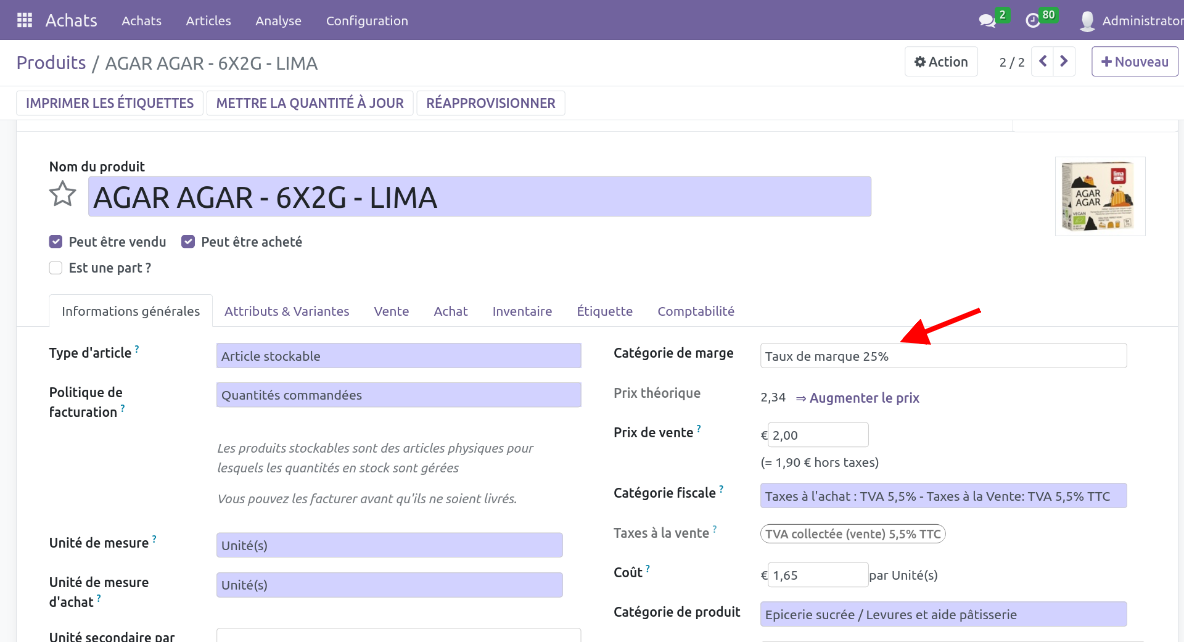Enable the Est une part checkbox
The image size is (1184, 642).
pyautogui.click(x=56, y=267)
